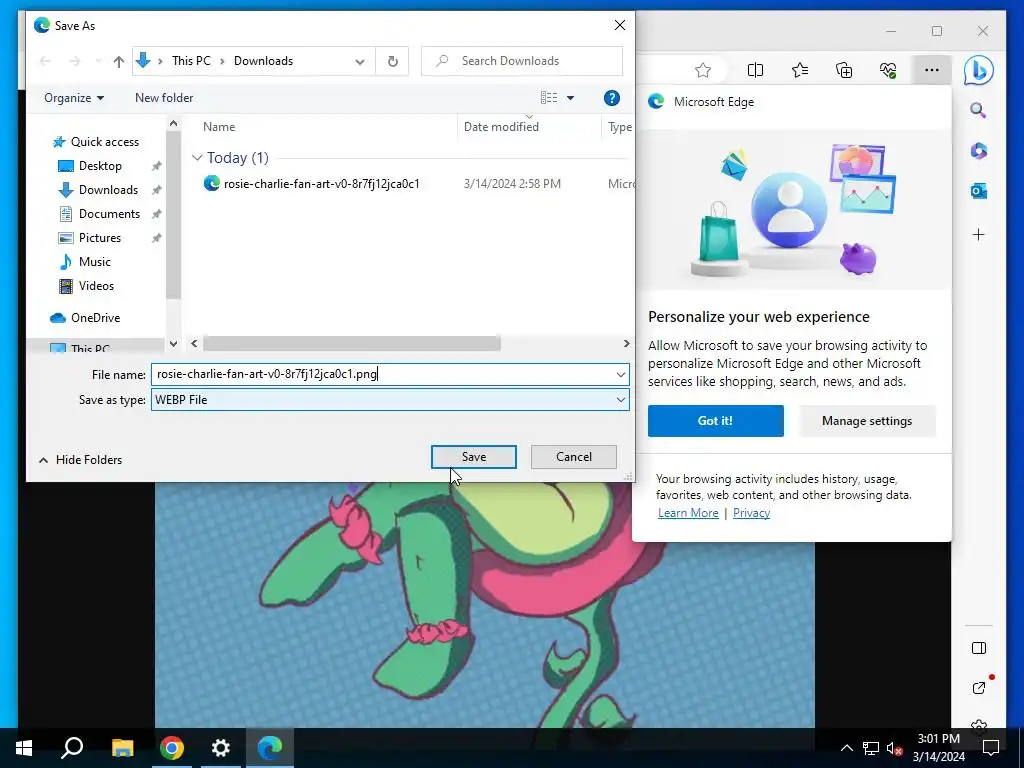
Task: Click the Forward navigation arrow
Action: [75, 61]
